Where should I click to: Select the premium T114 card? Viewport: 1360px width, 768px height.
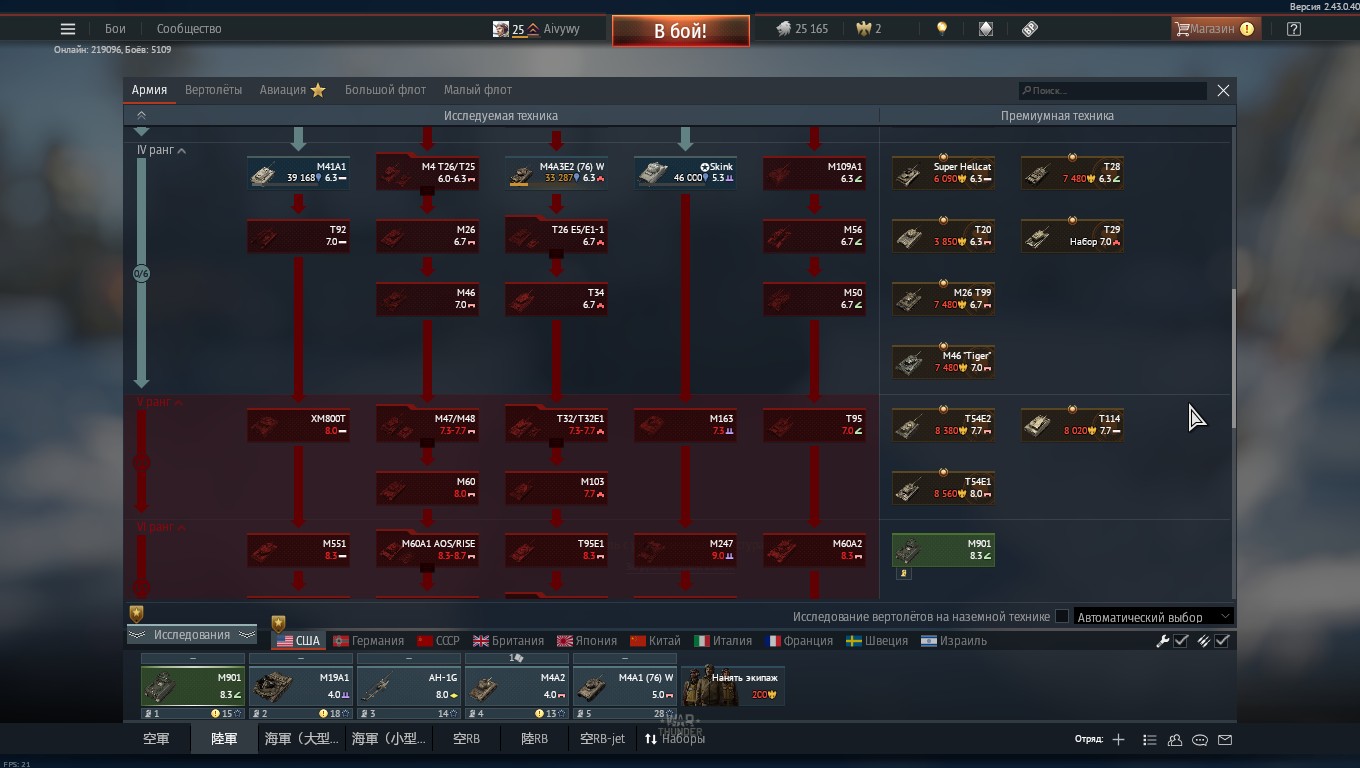coord(1072,425)
